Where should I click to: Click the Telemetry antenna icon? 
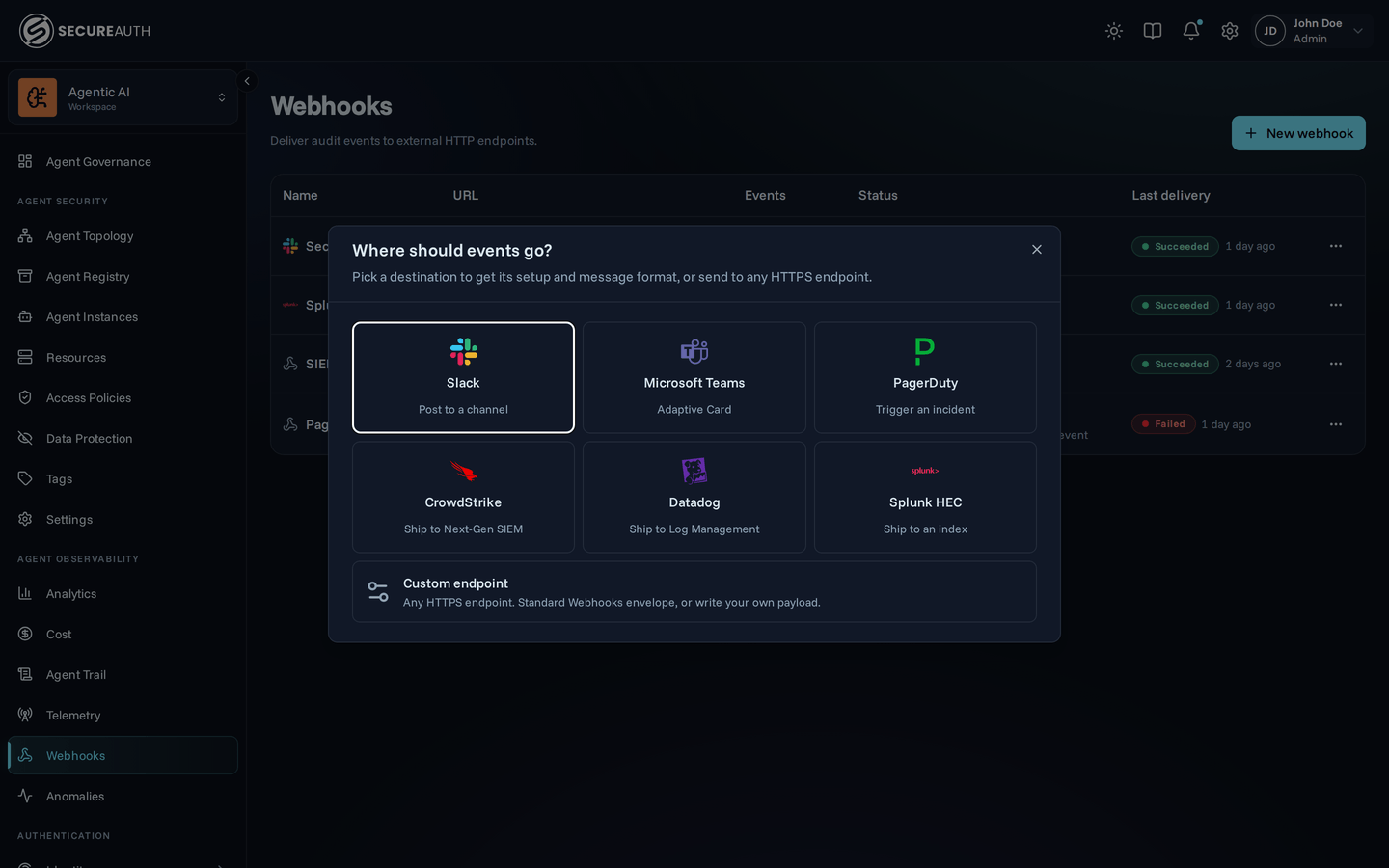[25, 715]
